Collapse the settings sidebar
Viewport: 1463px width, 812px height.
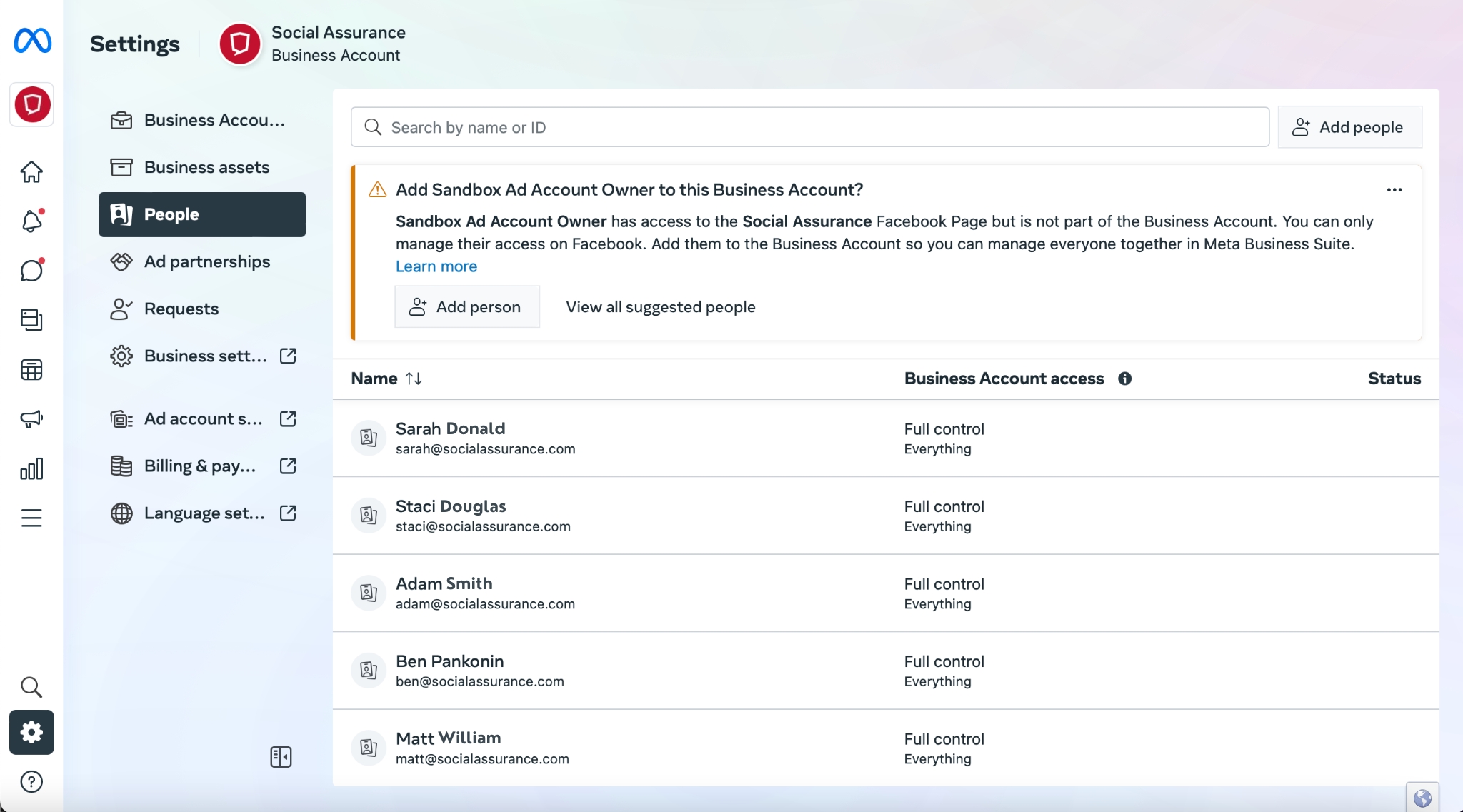point(281,757)
